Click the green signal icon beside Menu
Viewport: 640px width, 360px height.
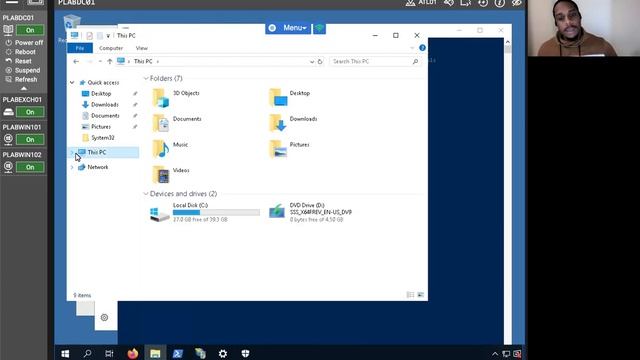point(319,28)
